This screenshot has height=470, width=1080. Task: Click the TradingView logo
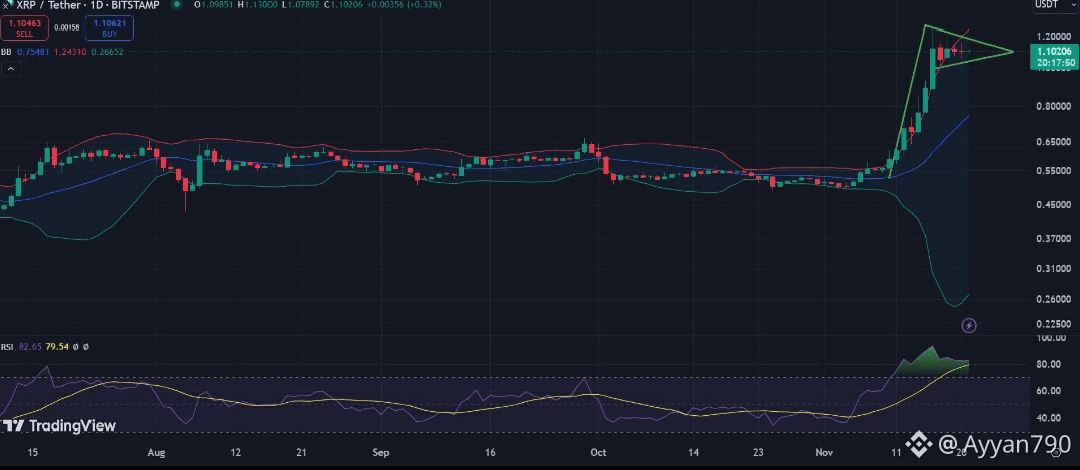59,425
